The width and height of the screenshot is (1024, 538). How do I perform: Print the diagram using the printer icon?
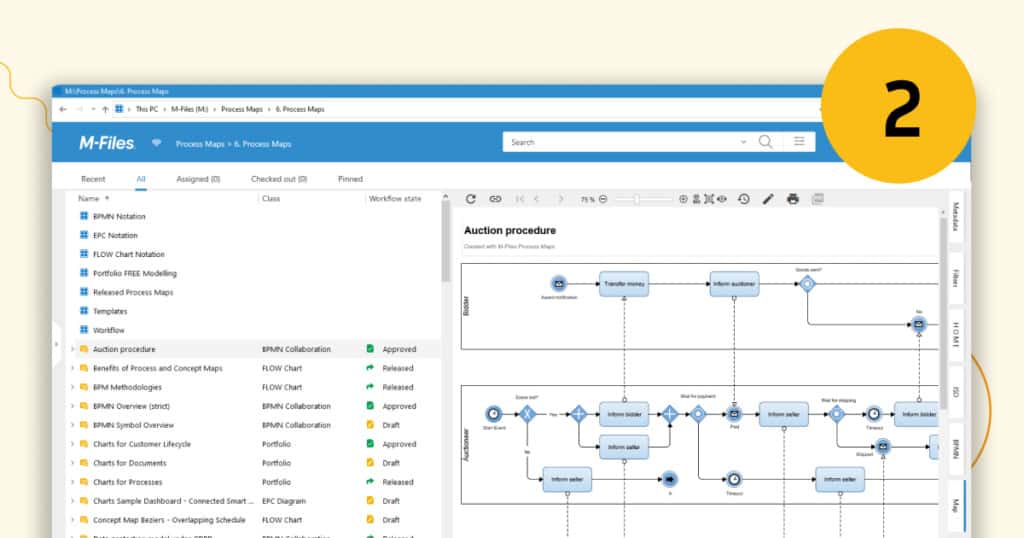[793, 199]
